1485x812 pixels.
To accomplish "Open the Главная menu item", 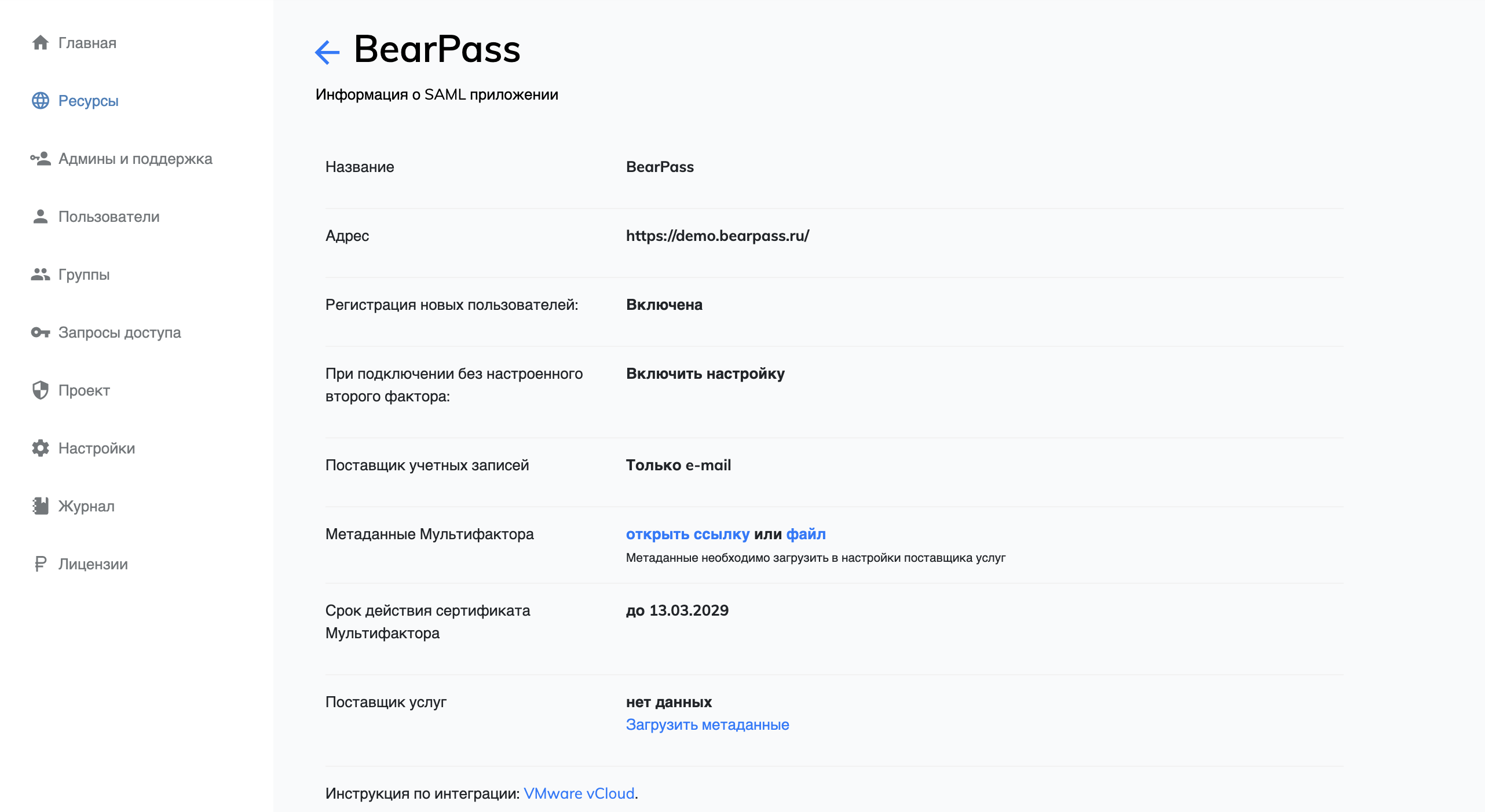I will 87,43.
